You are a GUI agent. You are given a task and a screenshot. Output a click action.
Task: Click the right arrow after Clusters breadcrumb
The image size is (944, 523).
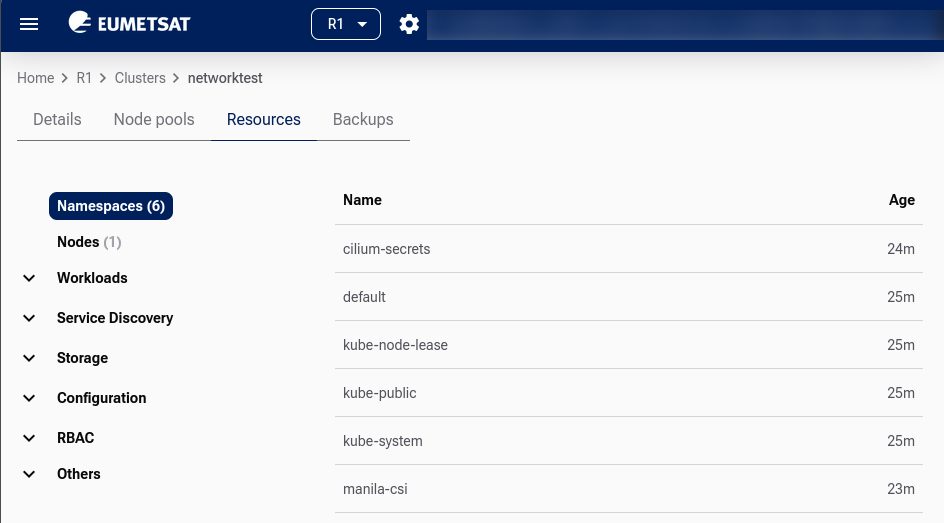pyautogui.click(x=176, y=78)
